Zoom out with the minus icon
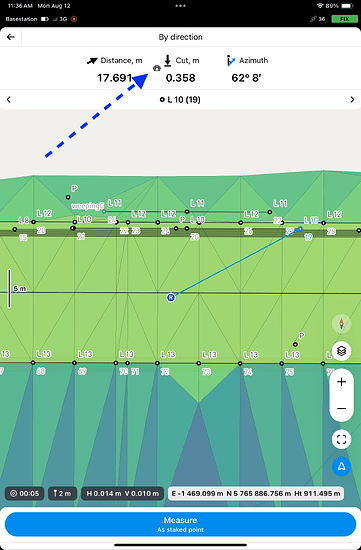This screenshot has width=361, height=550. (x=341, y=408)
